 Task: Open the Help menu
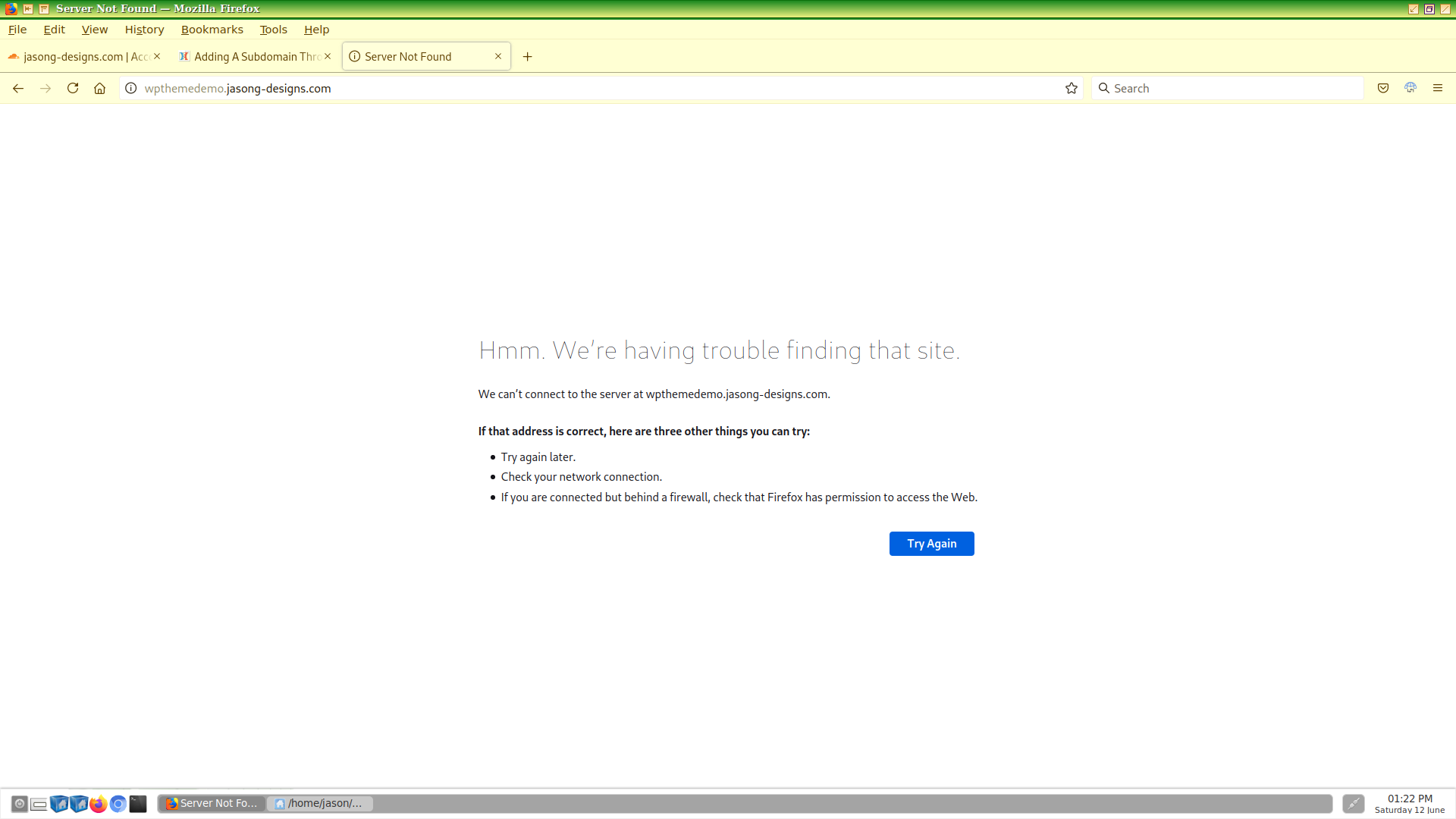(x=316, y=30)
